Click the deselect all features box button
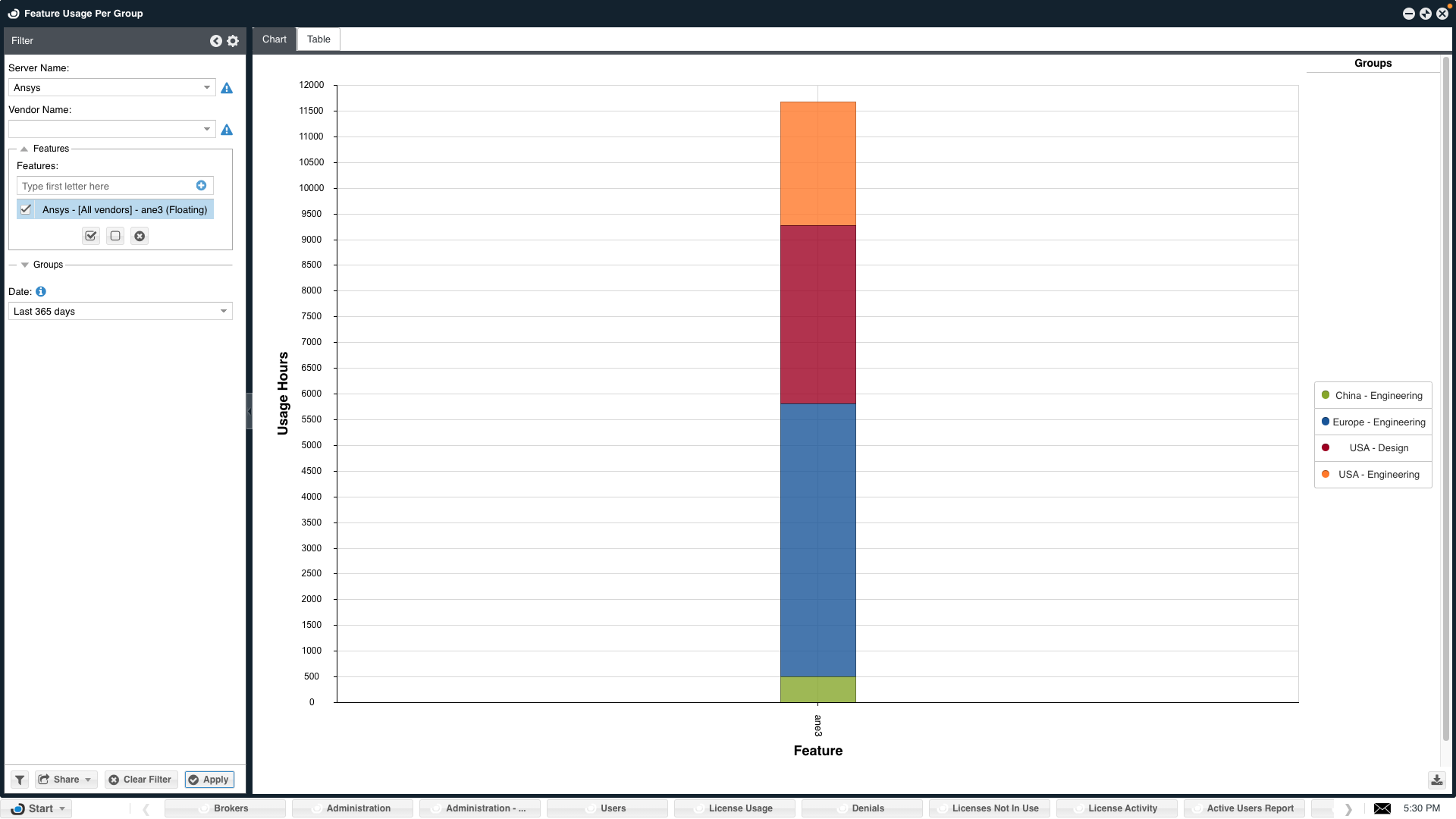 click(x=115, y=236)
